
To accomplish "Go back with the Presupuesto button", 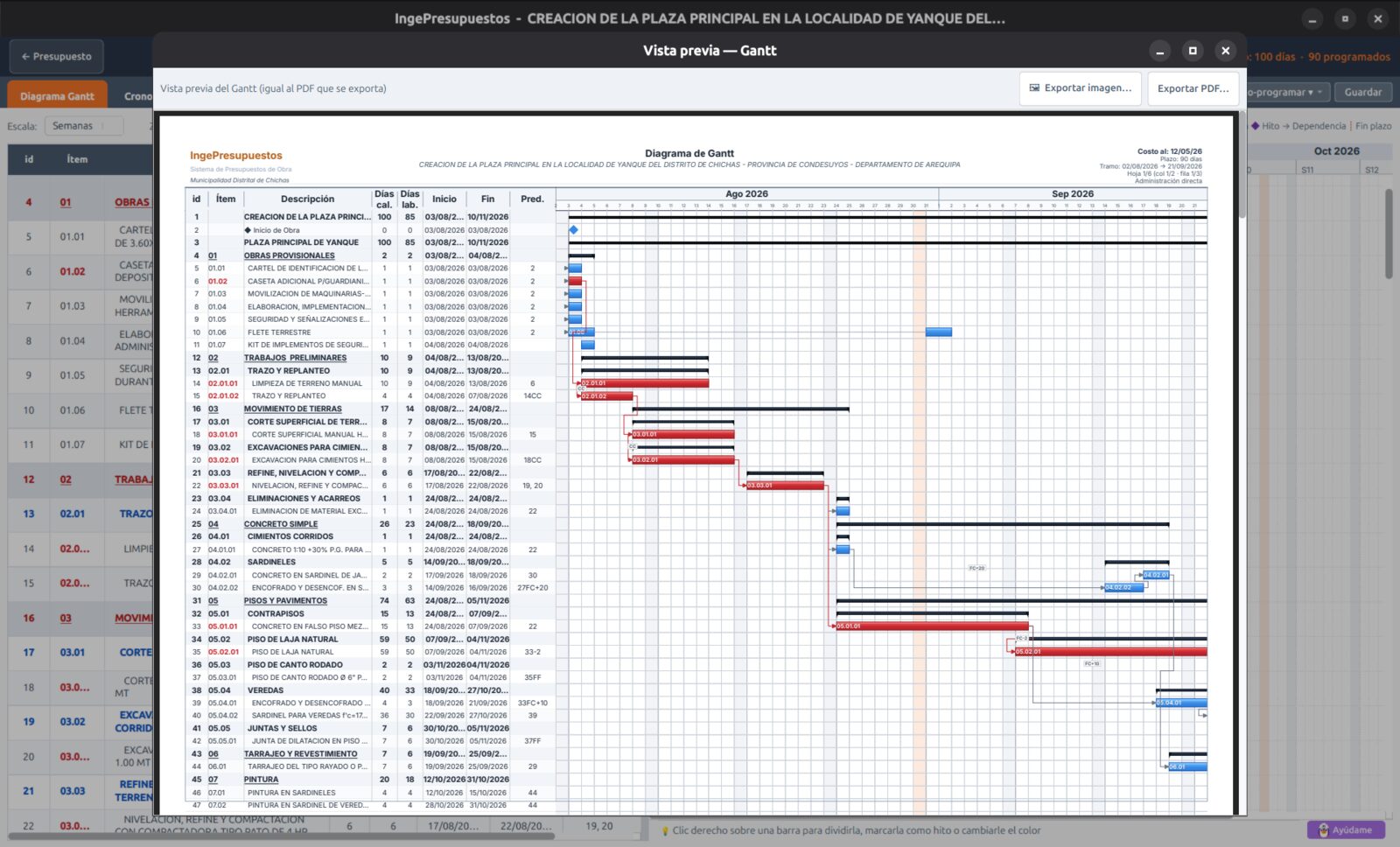I will click(57, 56).
